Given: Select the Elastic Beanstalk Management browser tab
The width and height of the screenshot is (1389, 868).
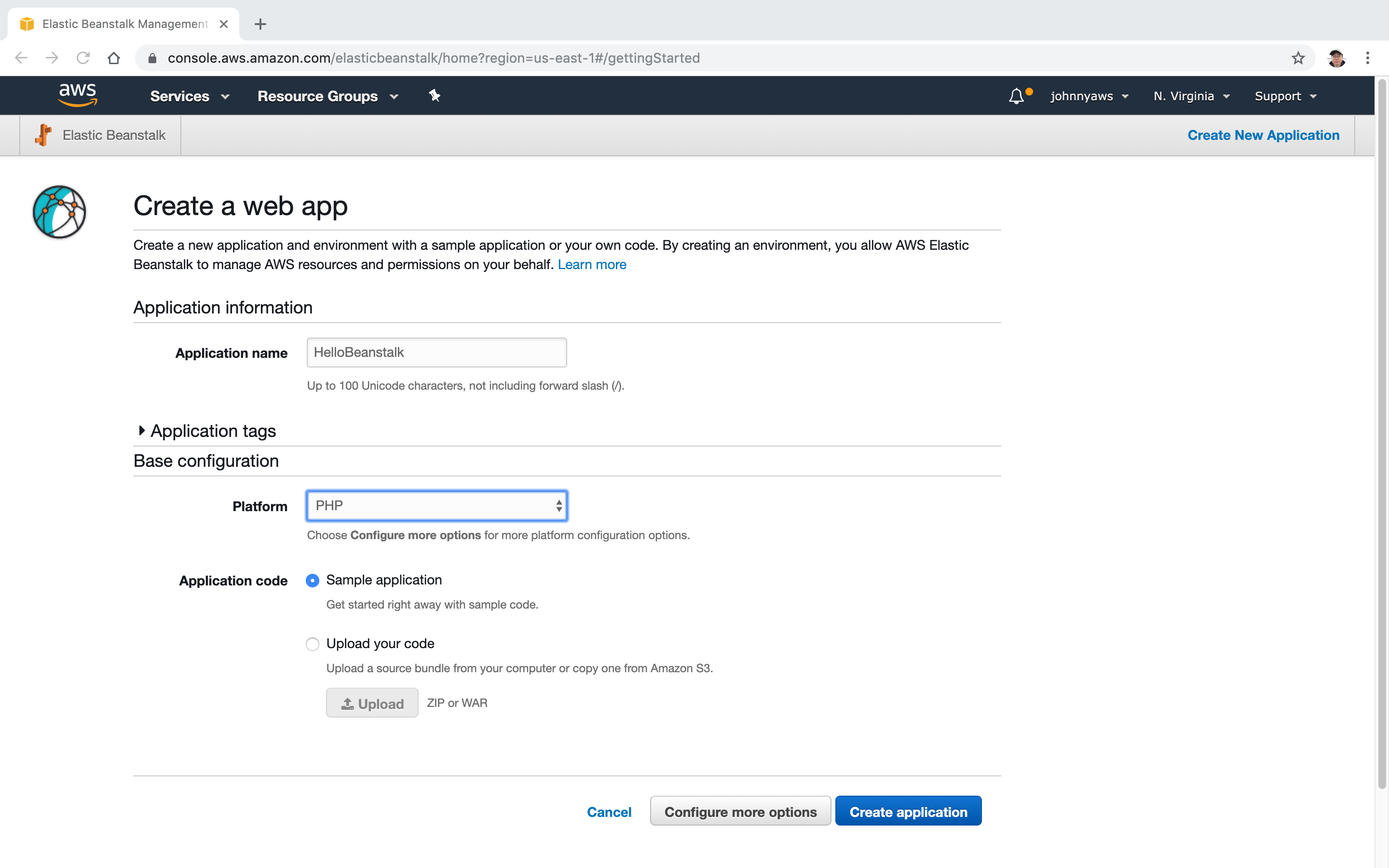Looking at the screenshot, I should tap(124, 24).
